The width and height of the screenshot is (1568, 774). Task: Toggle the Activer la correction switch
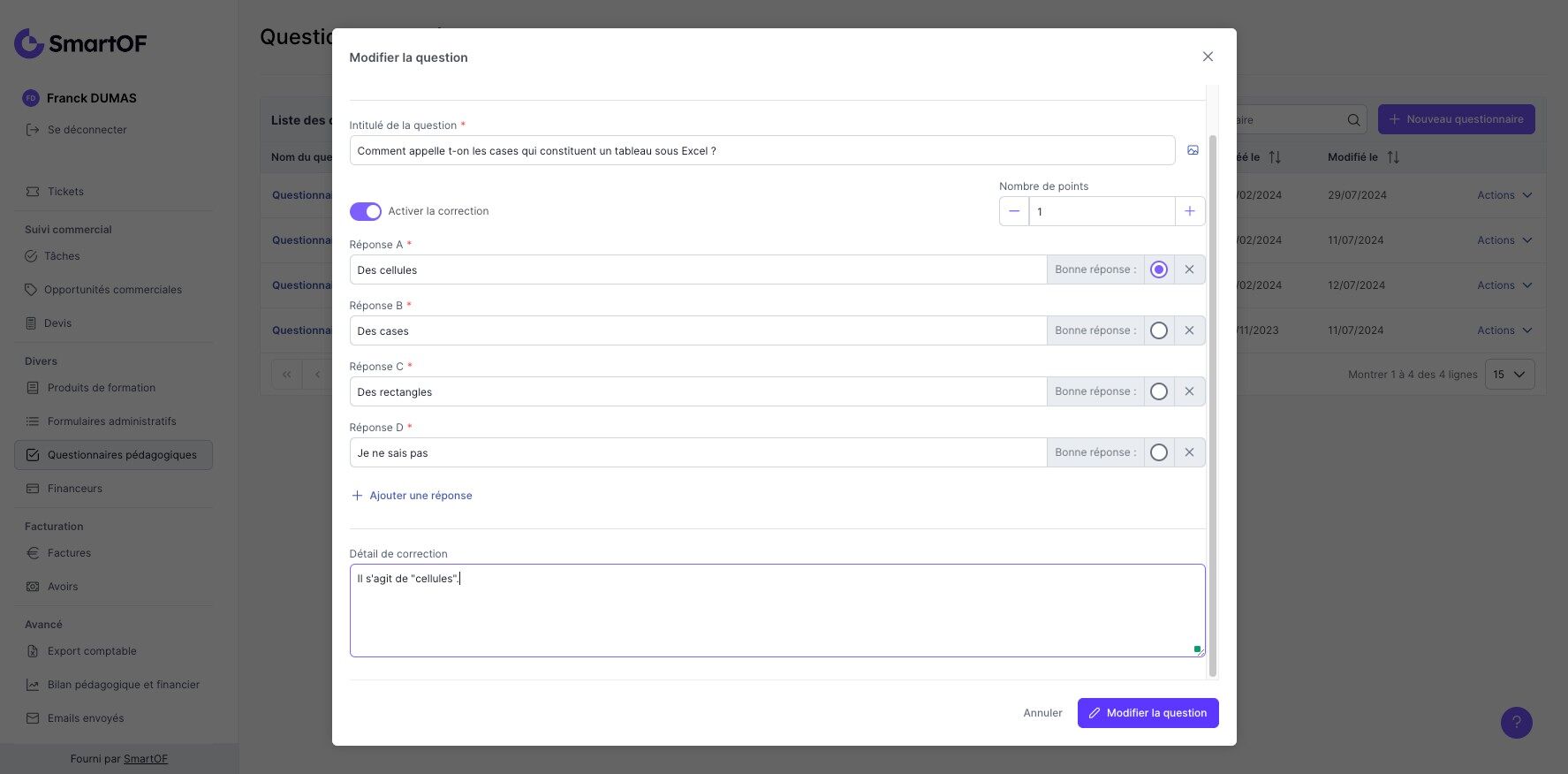pyautogui.click(x=366, y=211)
